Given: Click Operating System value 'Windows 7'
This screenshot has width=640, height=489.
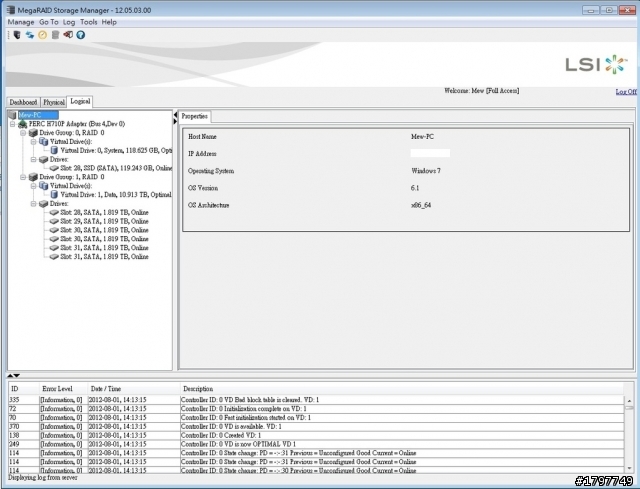Looking at the screenshot, I should [x=426, y=171].
